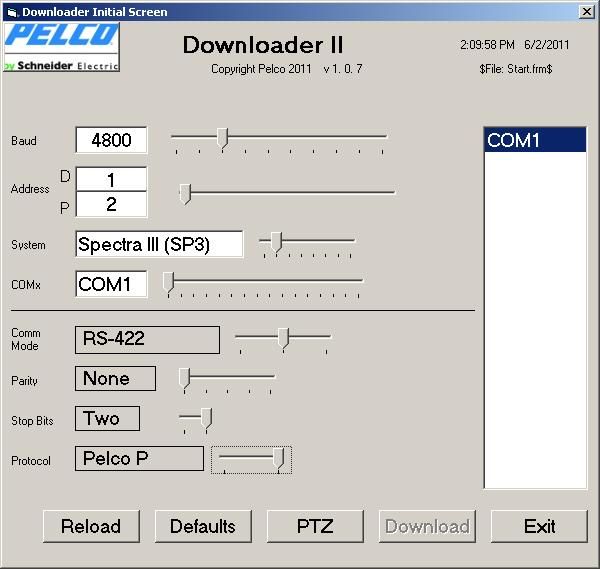
Task: Click the "Copyright Pelco 2011" text
Action: [261, 69]
